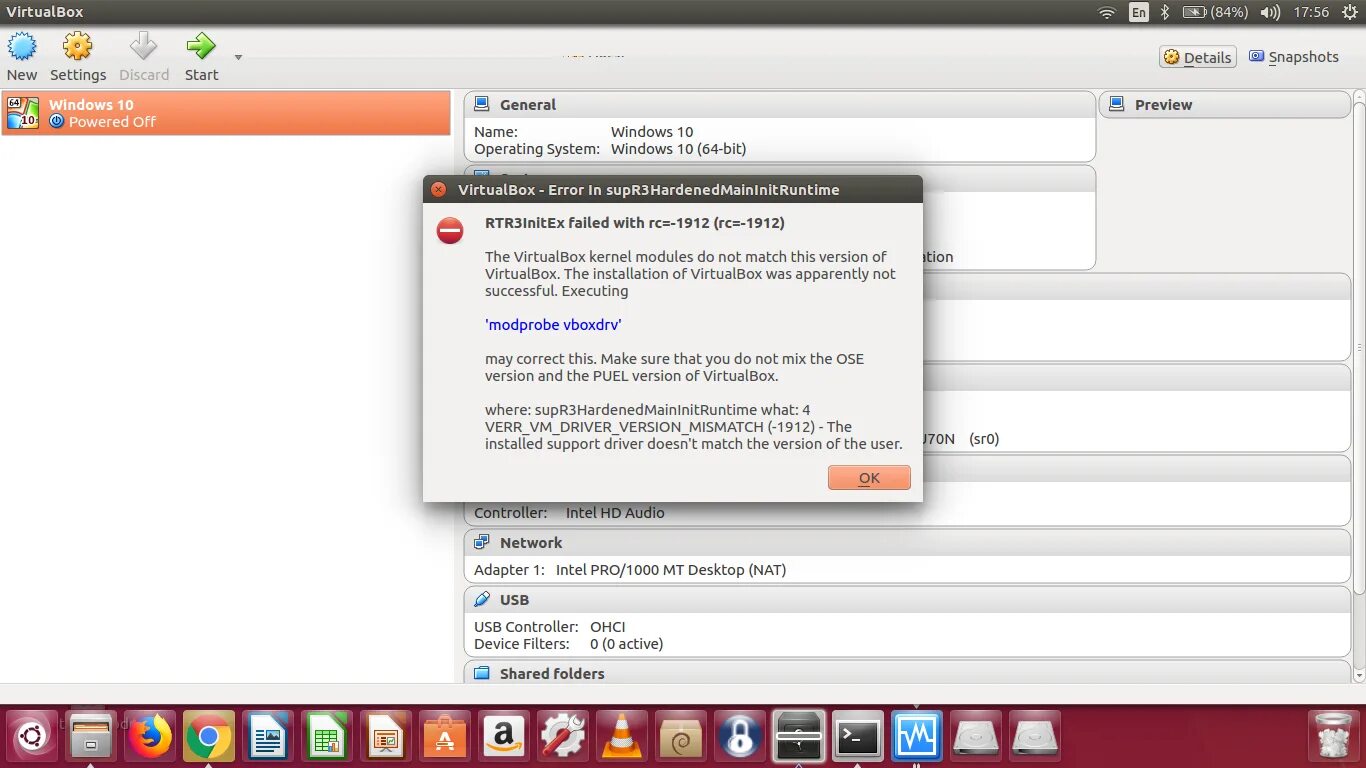1366x768 pixels.
Task: Open the Wi-Fi network indicator
Action: [x=1107, y=12]
